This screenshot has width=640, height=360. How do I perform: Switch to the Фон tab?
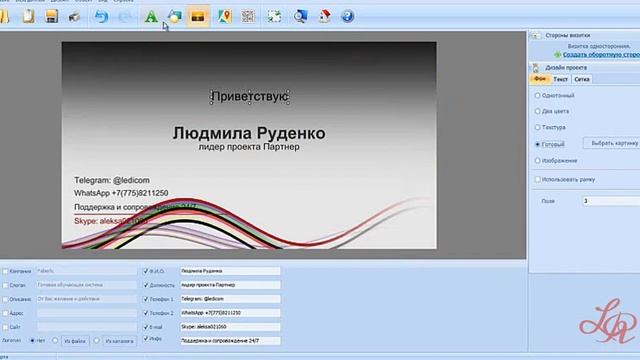[x=540, y=79]
